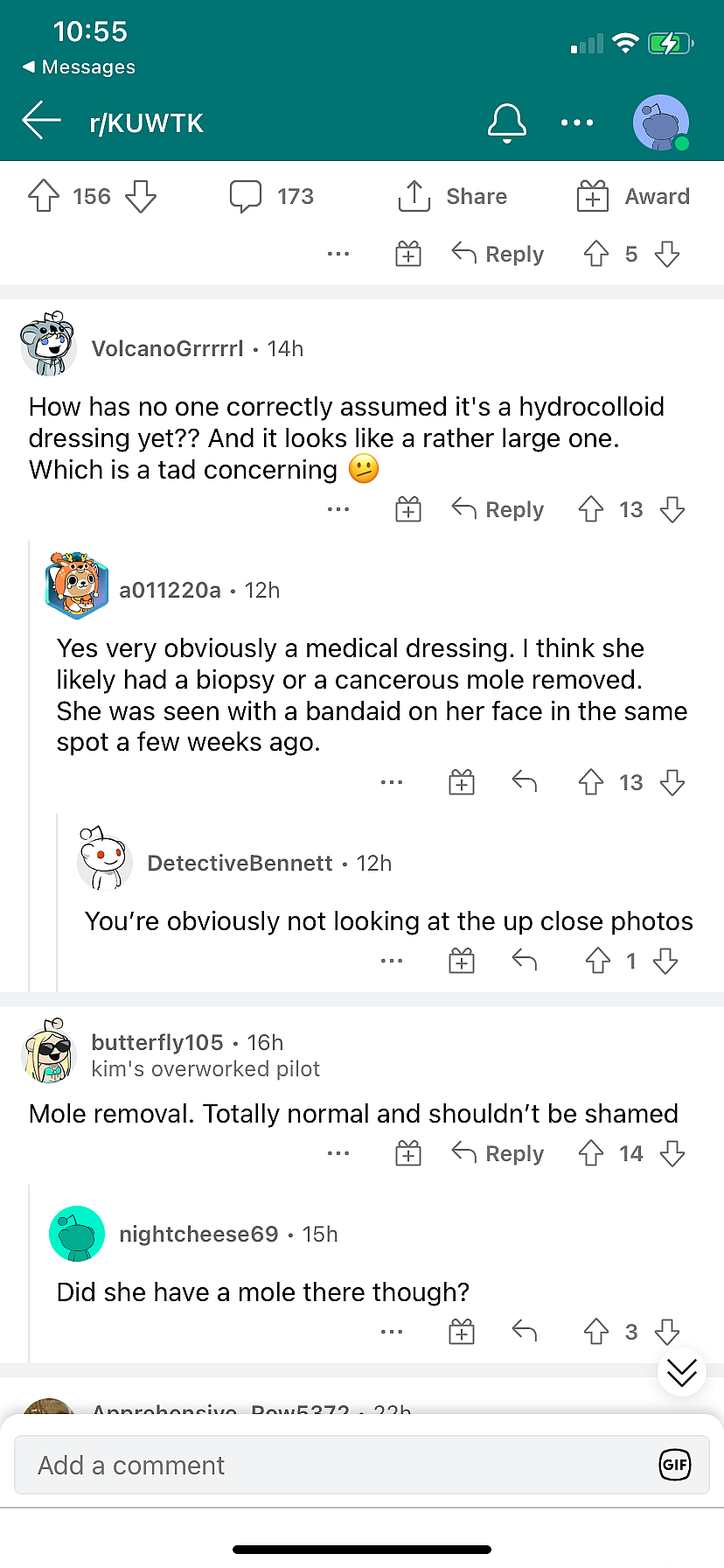Viewport: 724px width, 1568px height.
Task: Reply to VolcanoGrrrrrl's comment
Action: coord(498,509)
